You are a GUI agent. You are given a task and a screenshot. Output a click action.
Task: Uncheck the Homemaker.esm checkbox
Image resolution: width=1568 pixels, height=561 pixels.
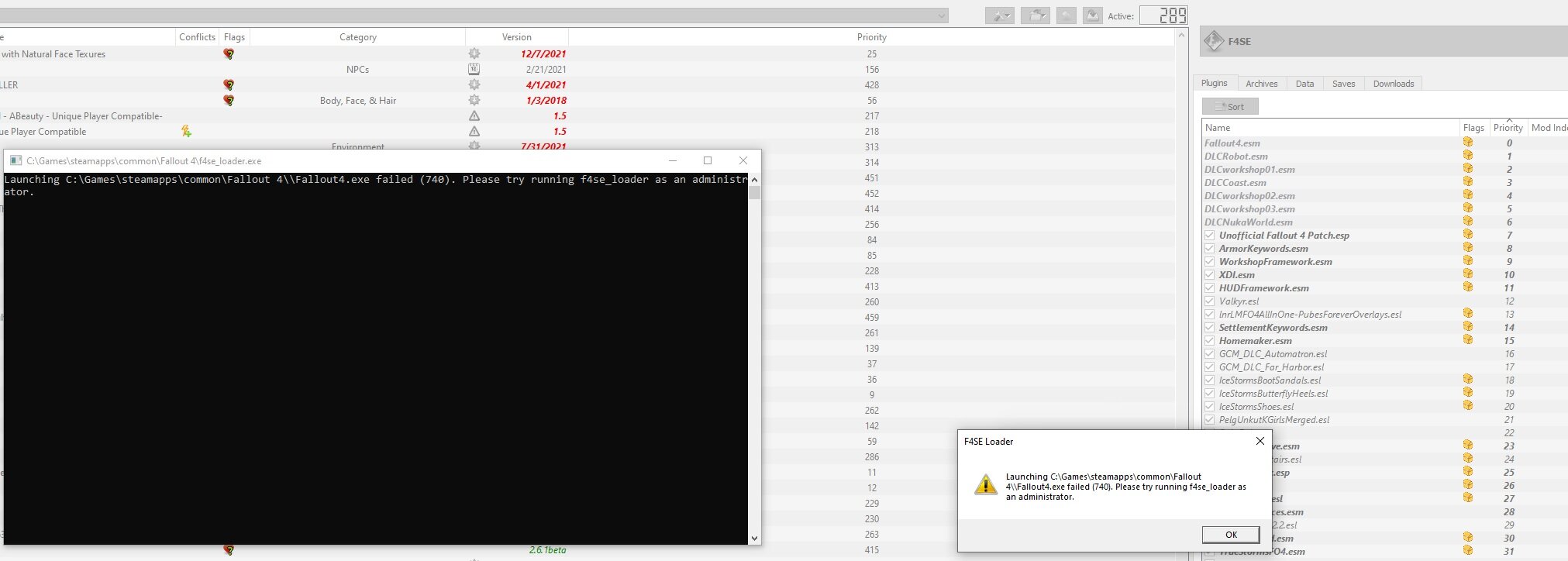pyautogui.click(x=1209, y=341)
